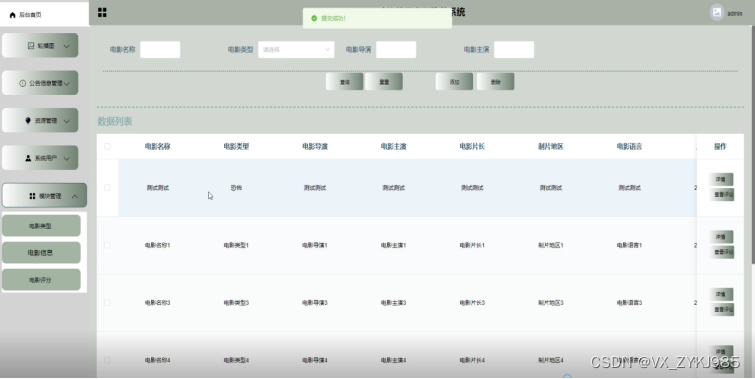Click the 电影导演 search input field
755x379 pixels.
396,50
